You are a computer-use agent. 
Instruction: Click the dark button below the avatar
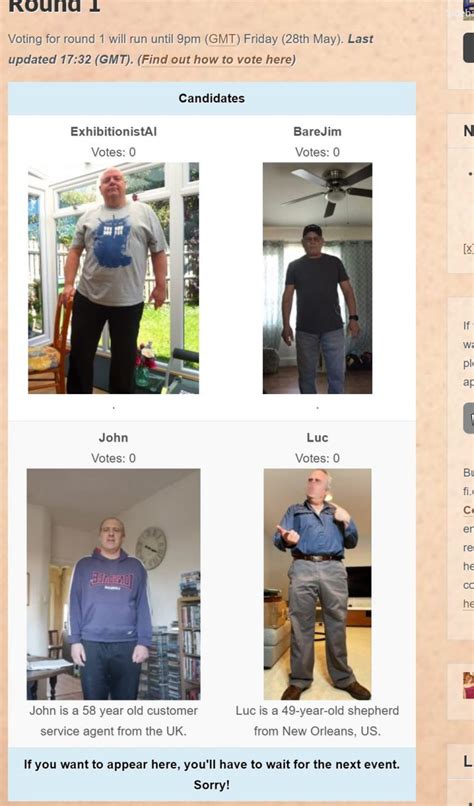pos(468,49)
